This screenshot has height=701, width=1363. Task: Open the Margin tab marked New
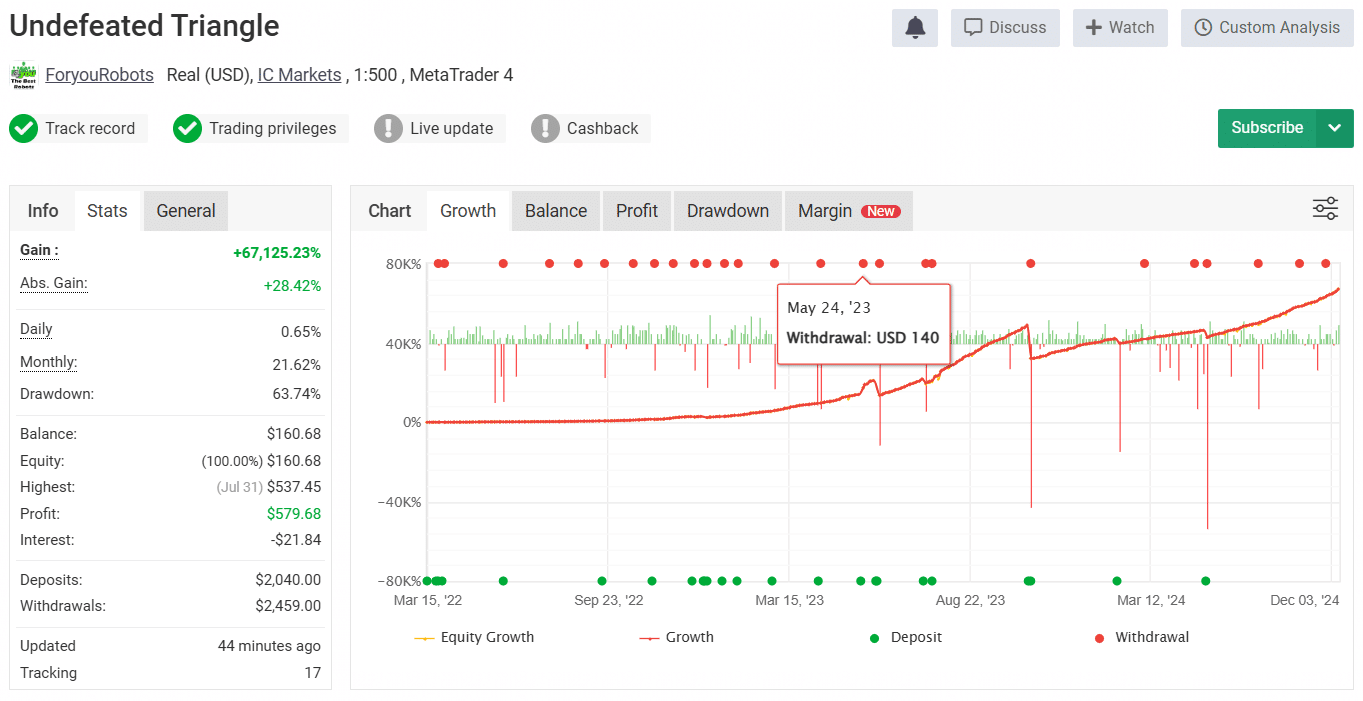[848, 211]
